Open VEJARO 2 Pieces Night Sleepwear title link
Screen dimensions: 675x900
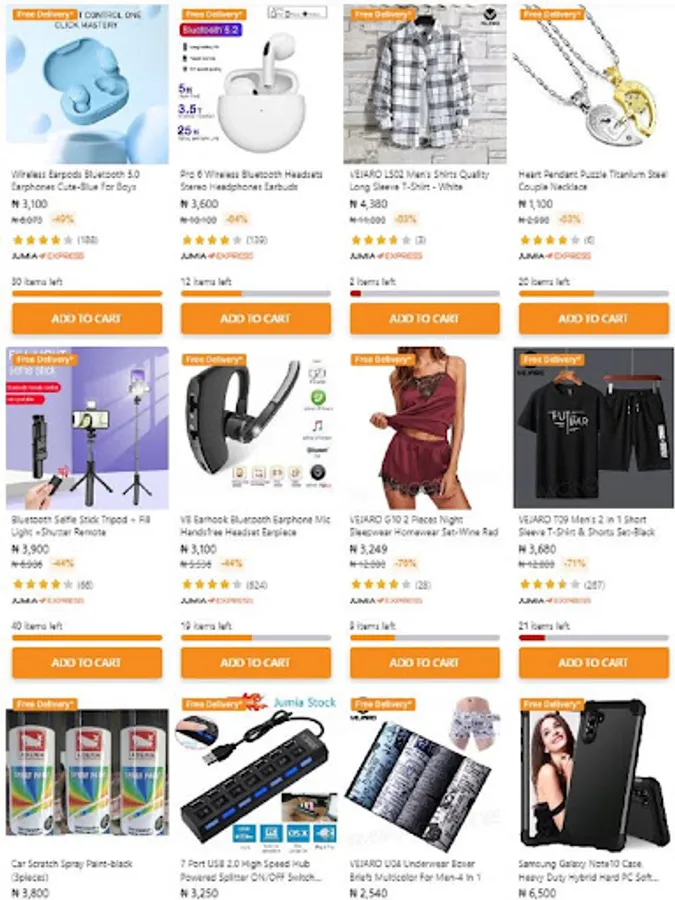[x=424, y=526]
